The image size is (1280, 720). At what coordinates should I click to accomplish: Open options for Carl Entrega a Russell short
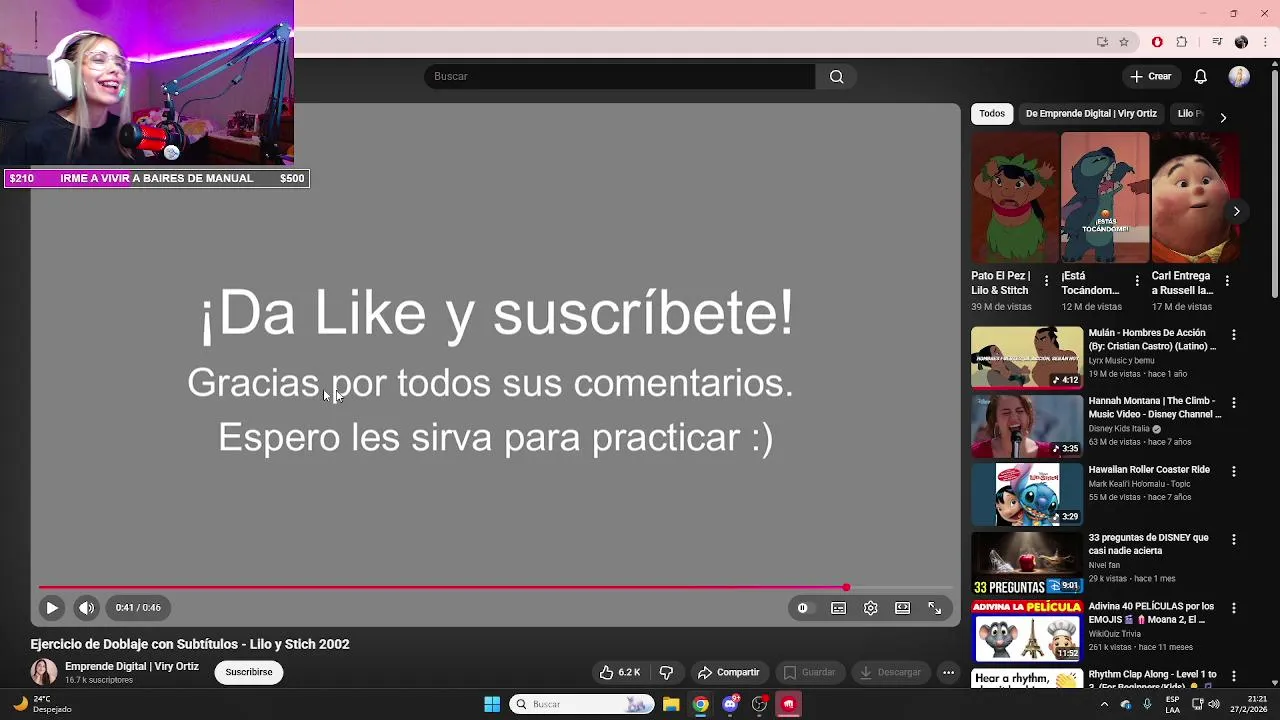[1227, 281]
